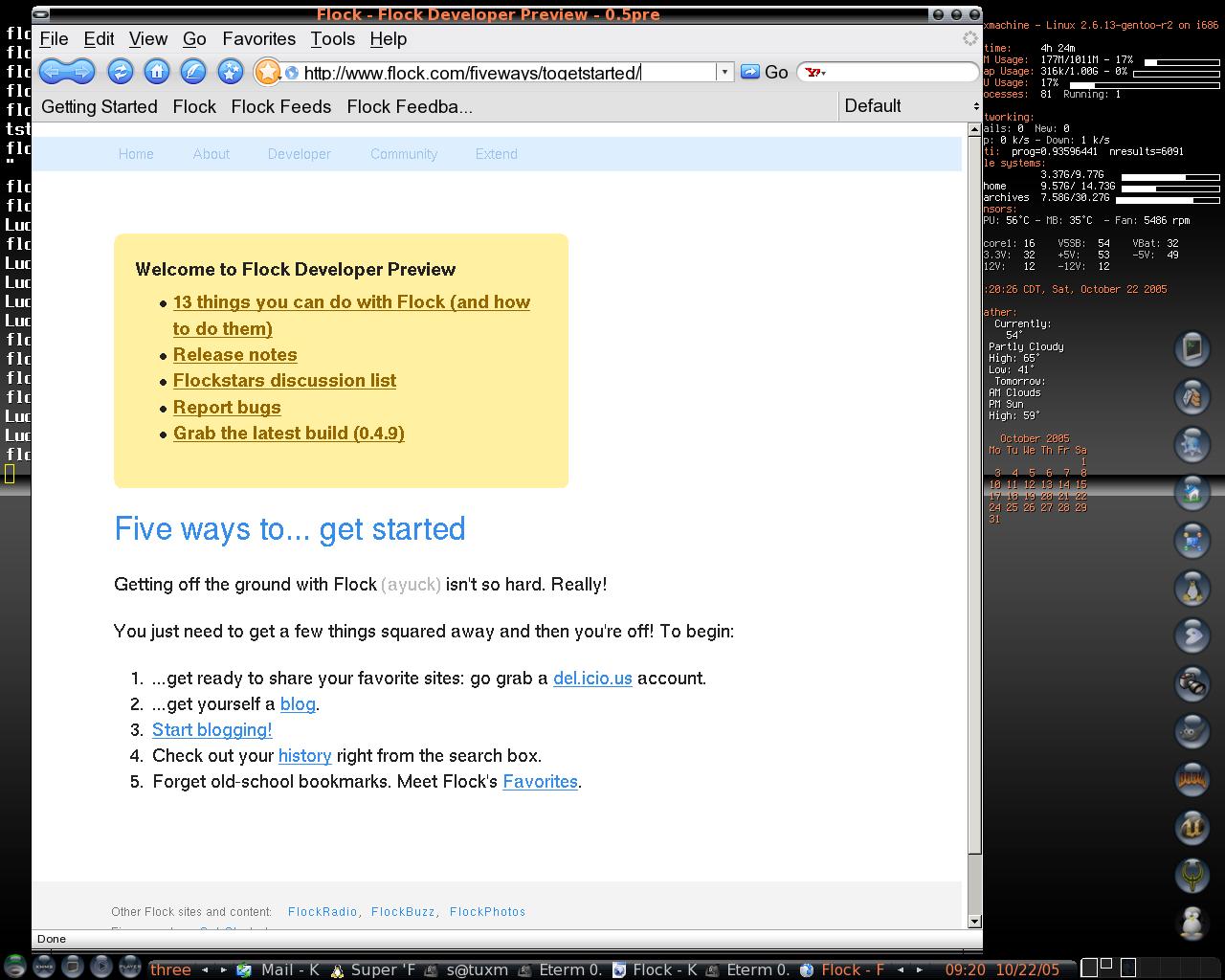Open the View menu
The width and height of the screenshot is (1225, 980).
[x=148, y=39]
